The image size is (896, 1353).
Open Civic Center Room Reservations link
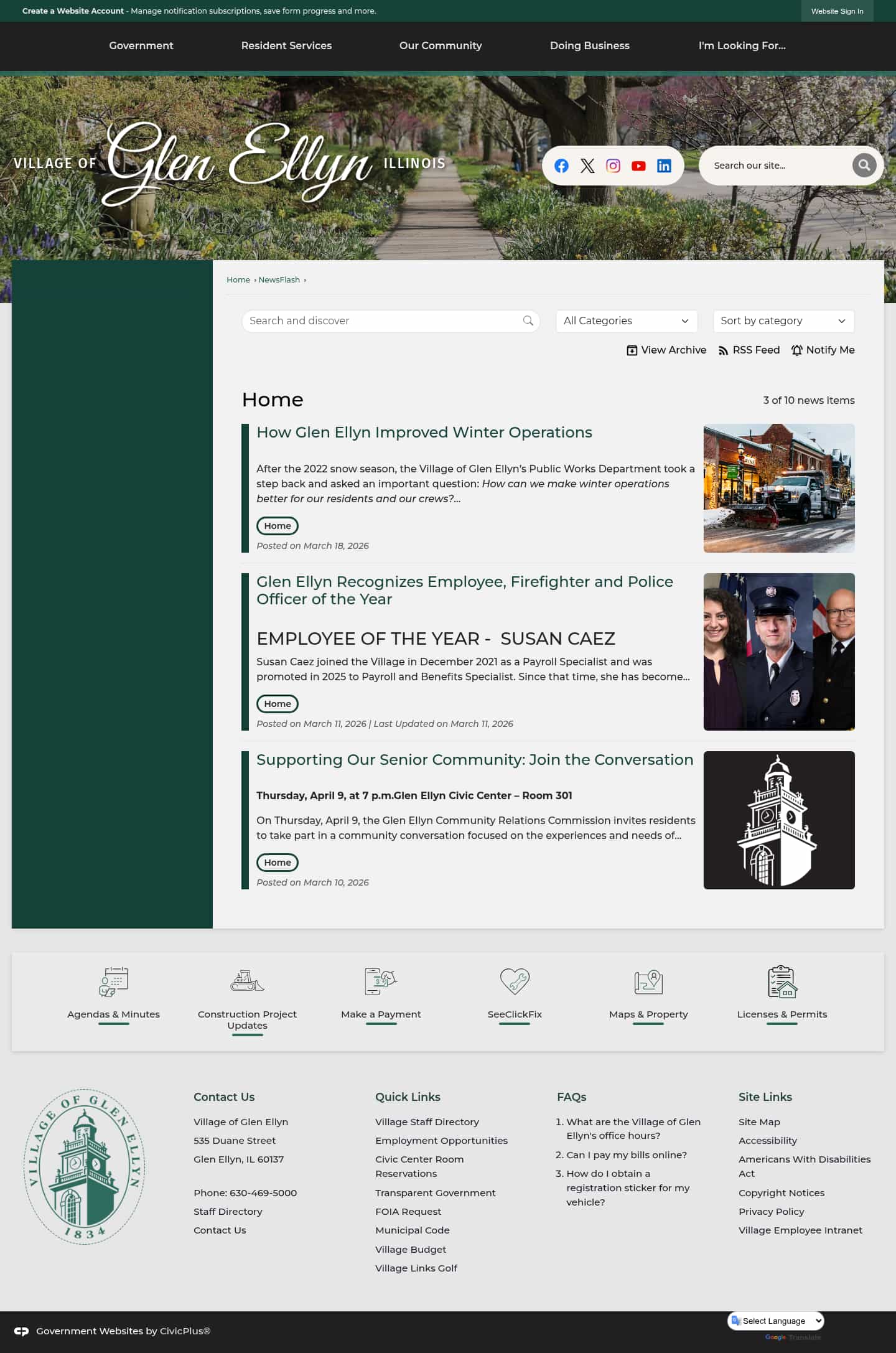point(419,1166)
